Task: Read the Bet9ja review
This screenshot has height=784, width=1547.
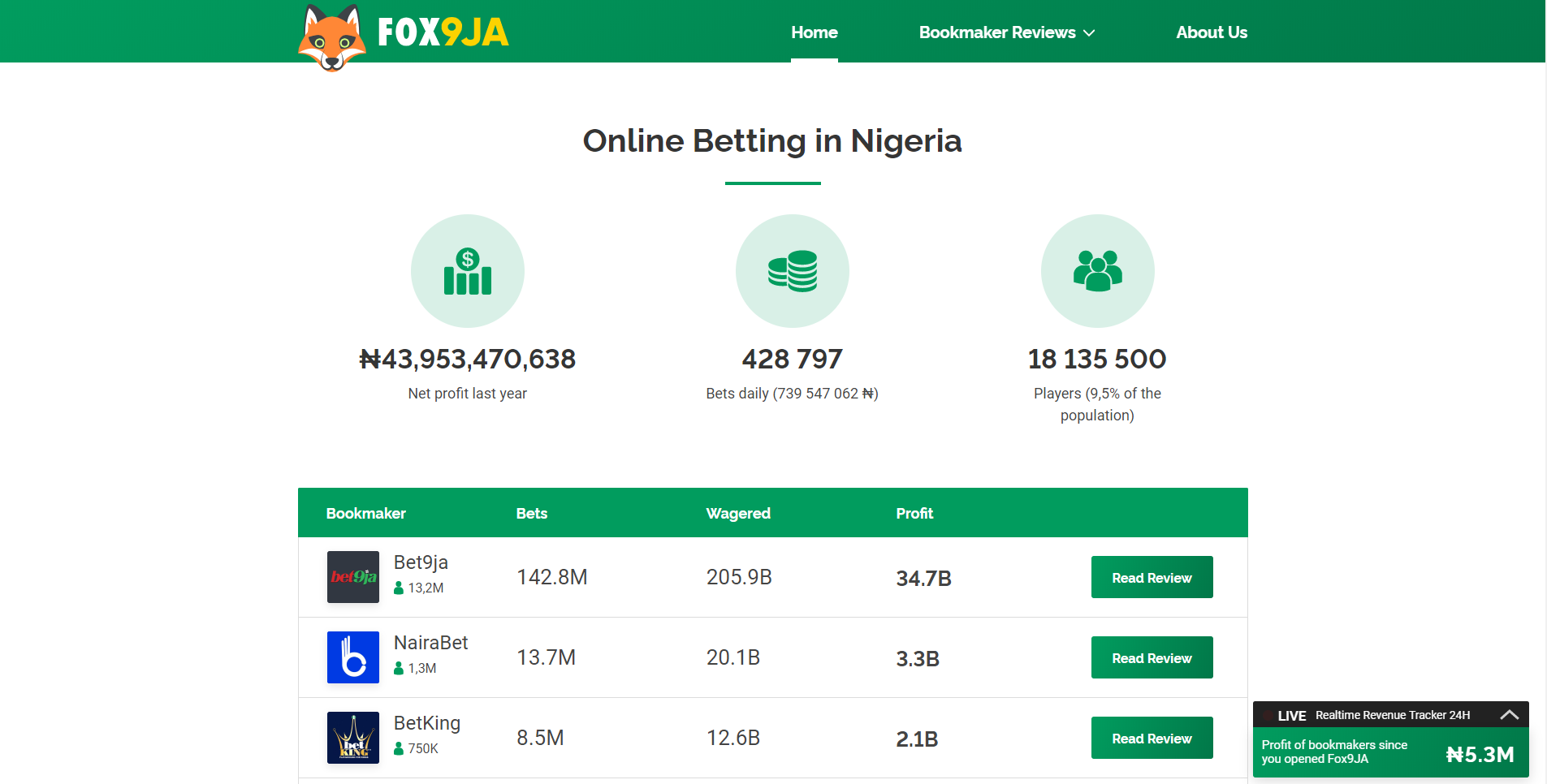Action: 1152,577
